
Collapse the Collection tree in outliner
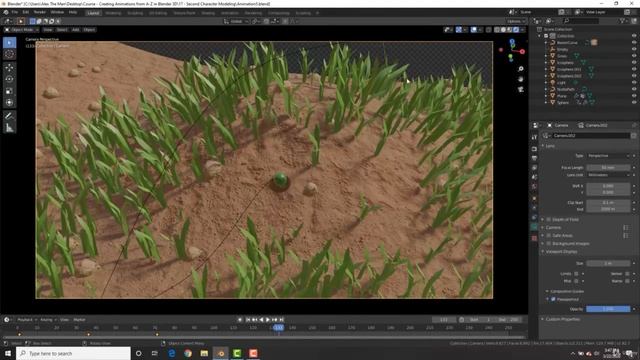(x=540, y=36)
